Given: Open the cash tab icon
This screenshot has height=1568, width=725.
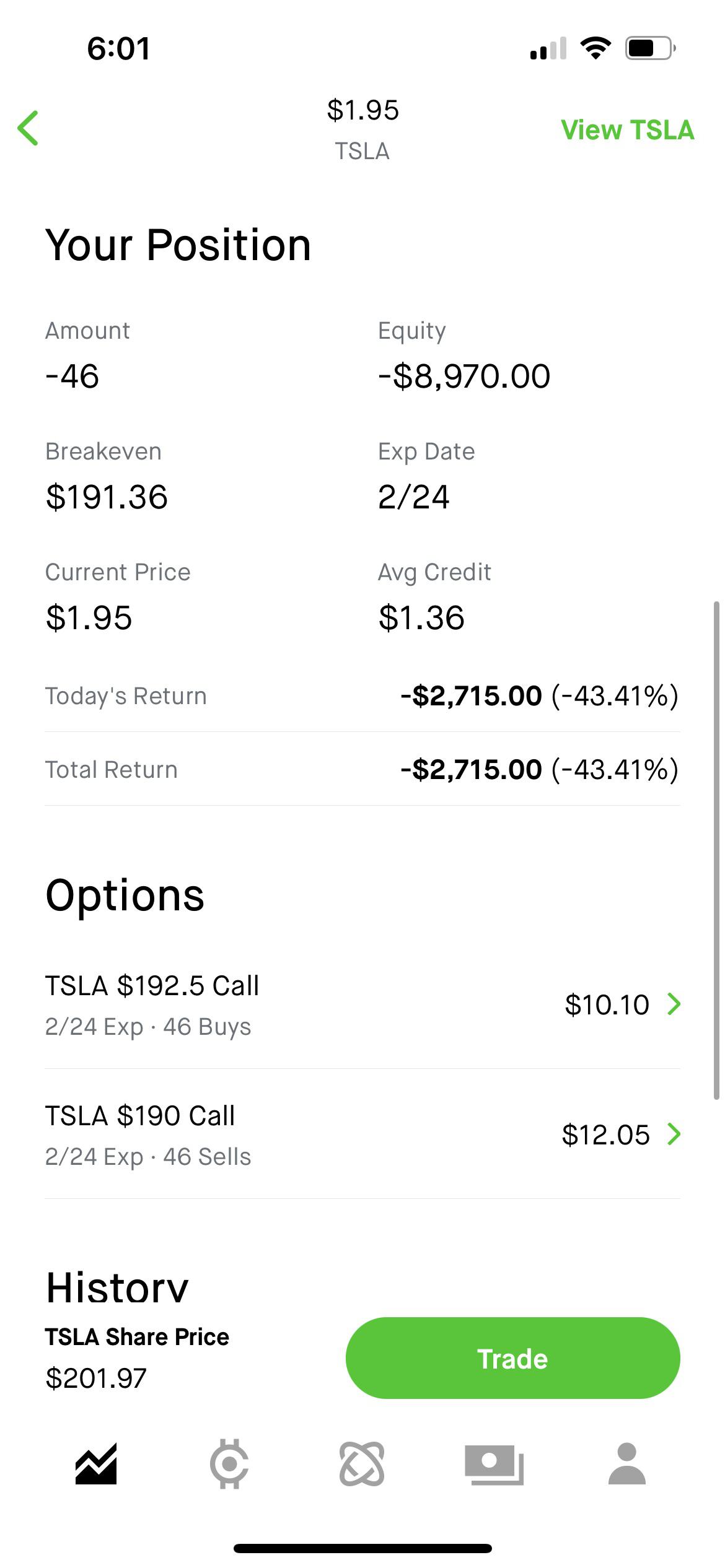Looking at the screenshot, I should pyautogui.click(x=494, y=1464).
